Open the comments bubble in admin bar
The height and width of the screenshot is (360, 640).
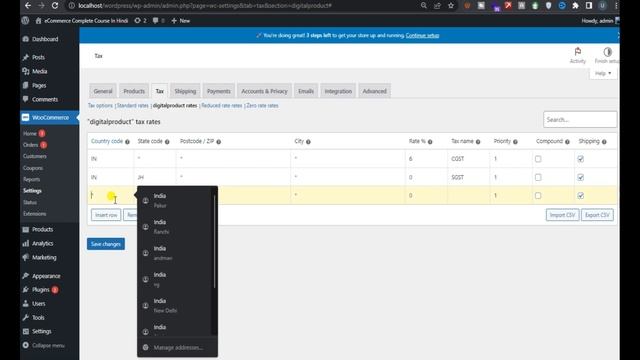[x=158, y=20]
